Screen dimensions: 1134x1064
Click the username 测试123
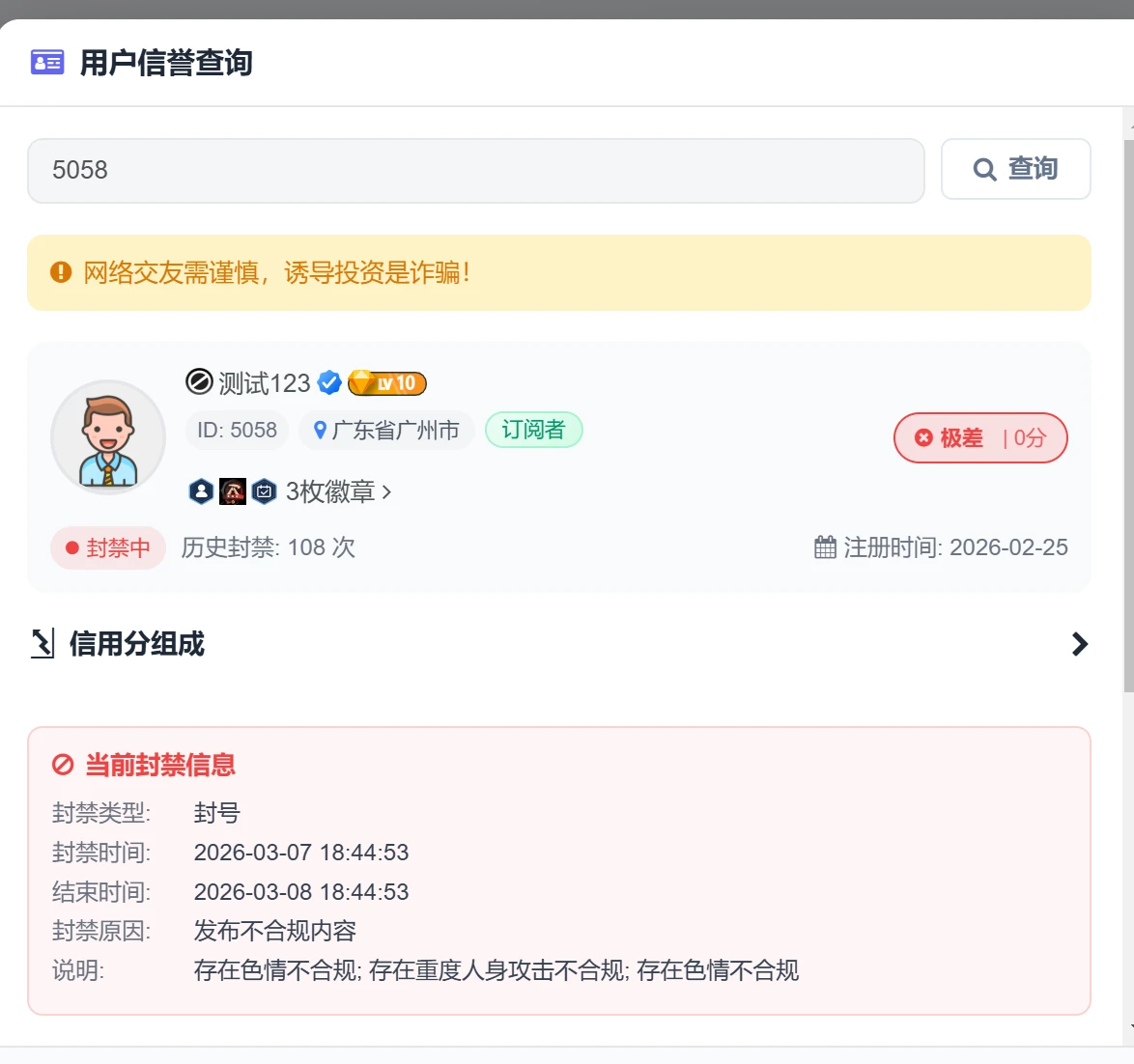pyautogui.click(x=264, y=382)
